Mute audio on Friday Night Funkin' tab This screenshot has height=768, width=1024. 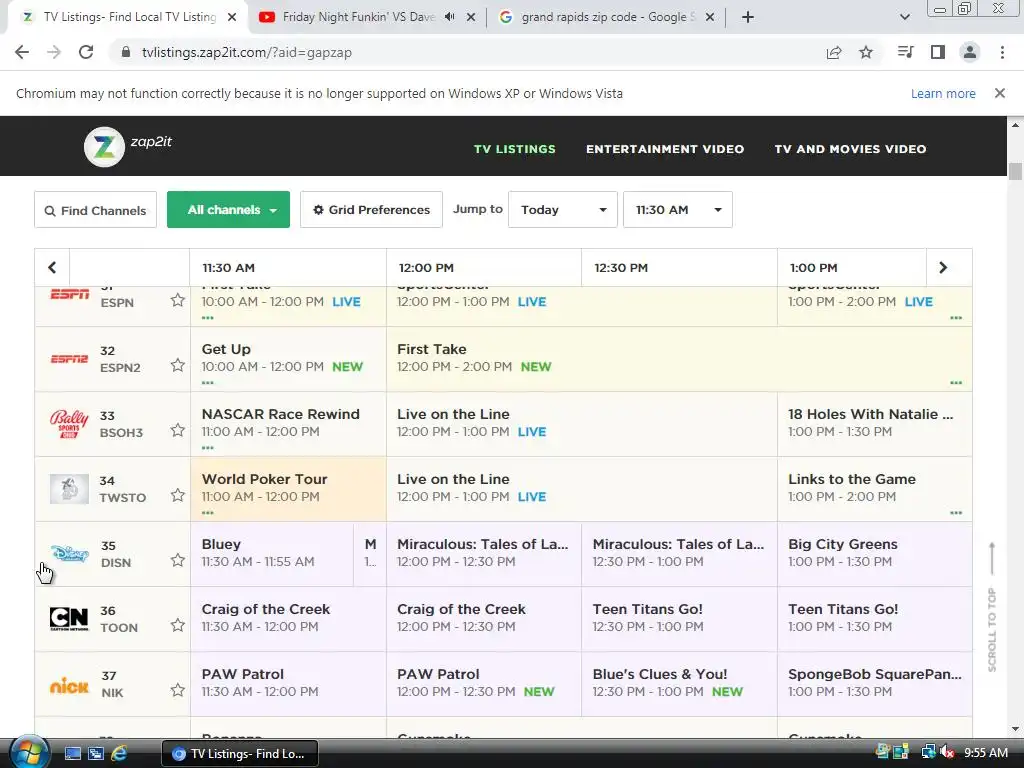point(449,17)
